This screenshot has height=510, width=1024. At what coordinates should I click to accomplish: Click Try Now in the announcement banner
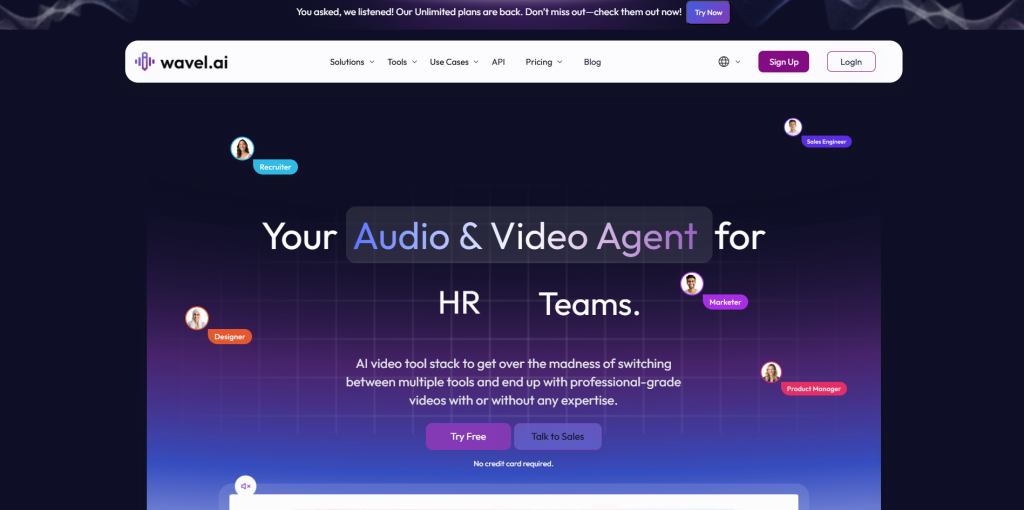click(x=708, y=13)
